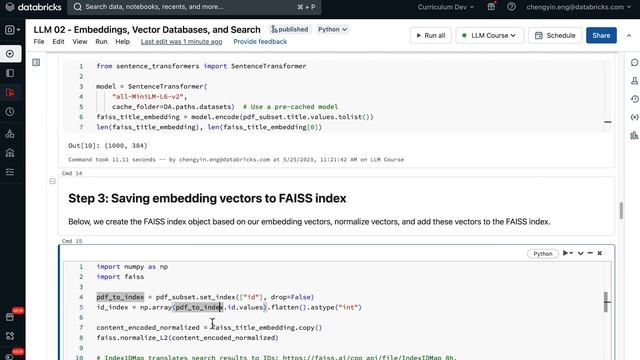The image size is (640, 360).
Task: Open the Run menu
Action: pos(101,42)
